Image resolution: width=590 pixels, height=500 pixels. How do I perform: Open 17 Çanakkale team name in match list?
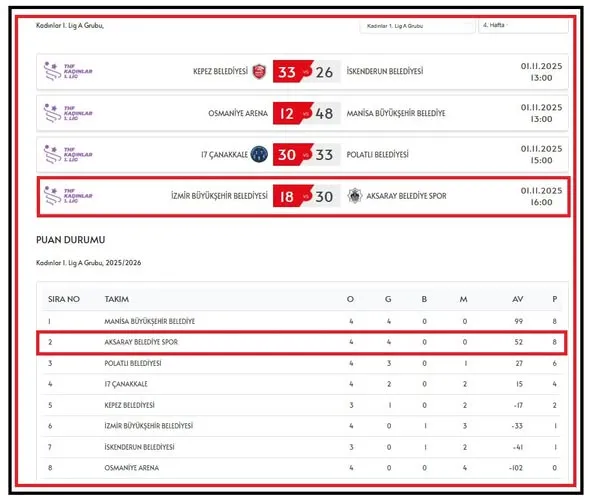[224, 155]
